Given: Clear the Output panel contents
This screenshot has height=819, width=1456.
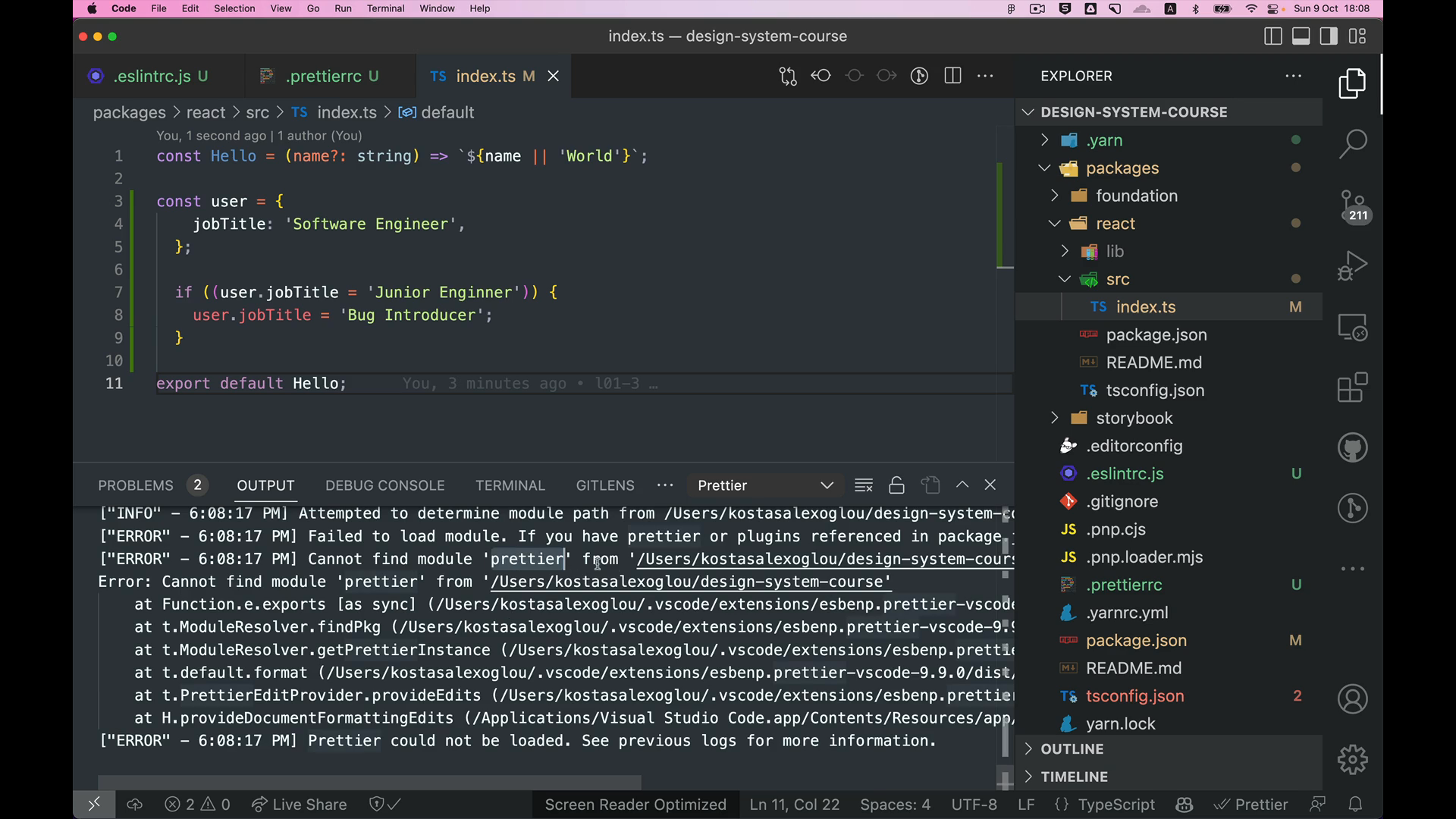Looking at the screenshot, I should 864,485.
